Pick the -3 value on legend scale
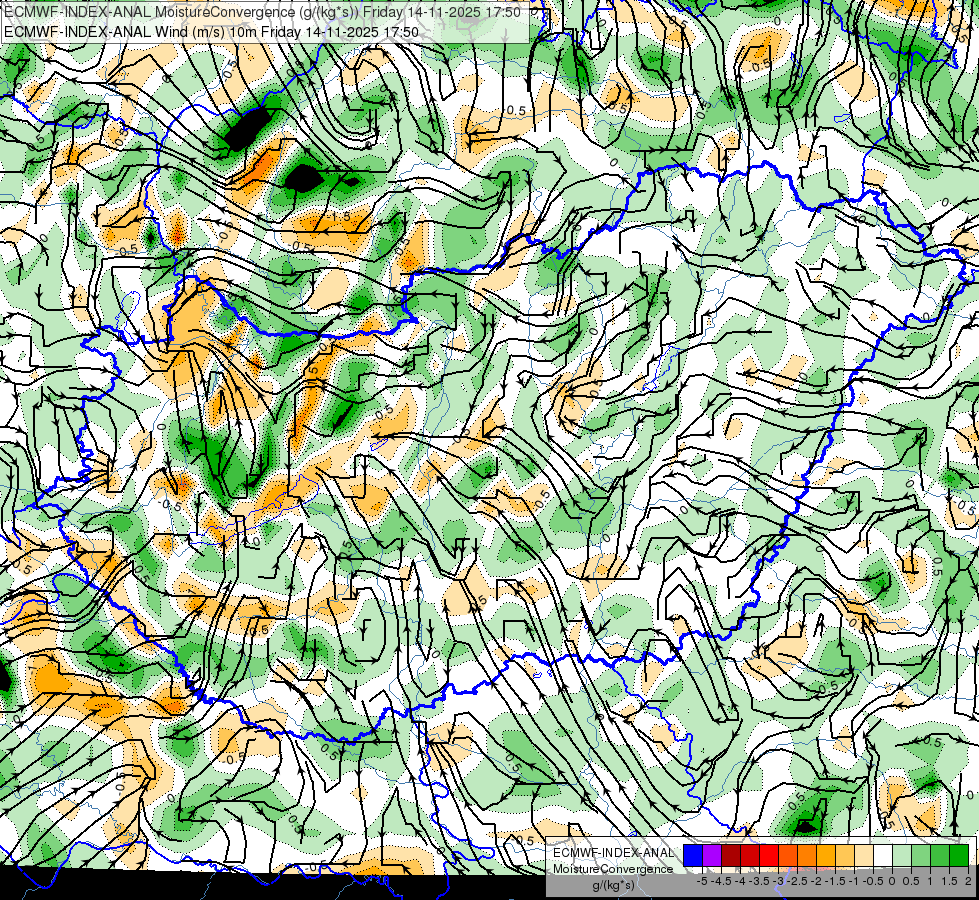 (x=778, y=881)
